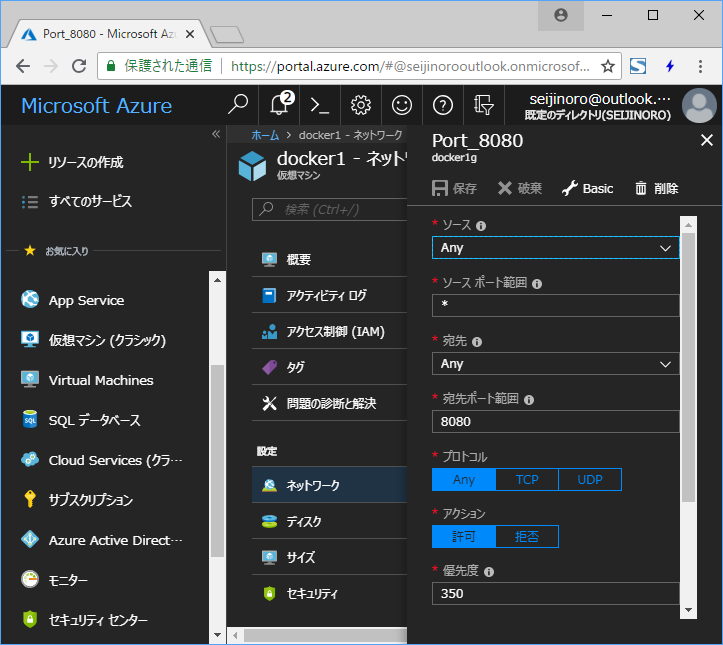
Task: Switch to Basic mode with wrench button
Action: [x=587, y=189]
